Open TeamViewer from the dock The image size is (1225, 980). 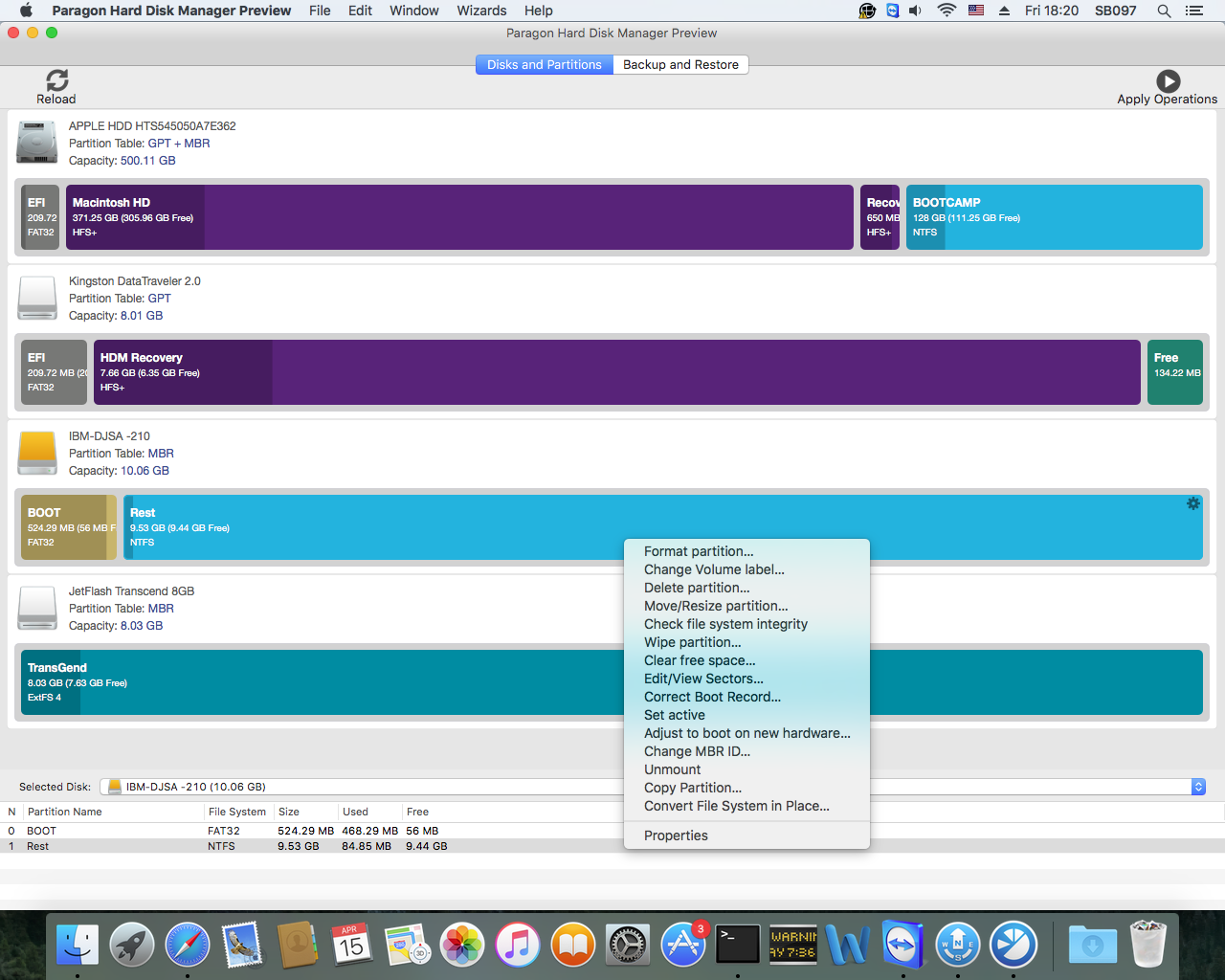[x=903, y=946]
